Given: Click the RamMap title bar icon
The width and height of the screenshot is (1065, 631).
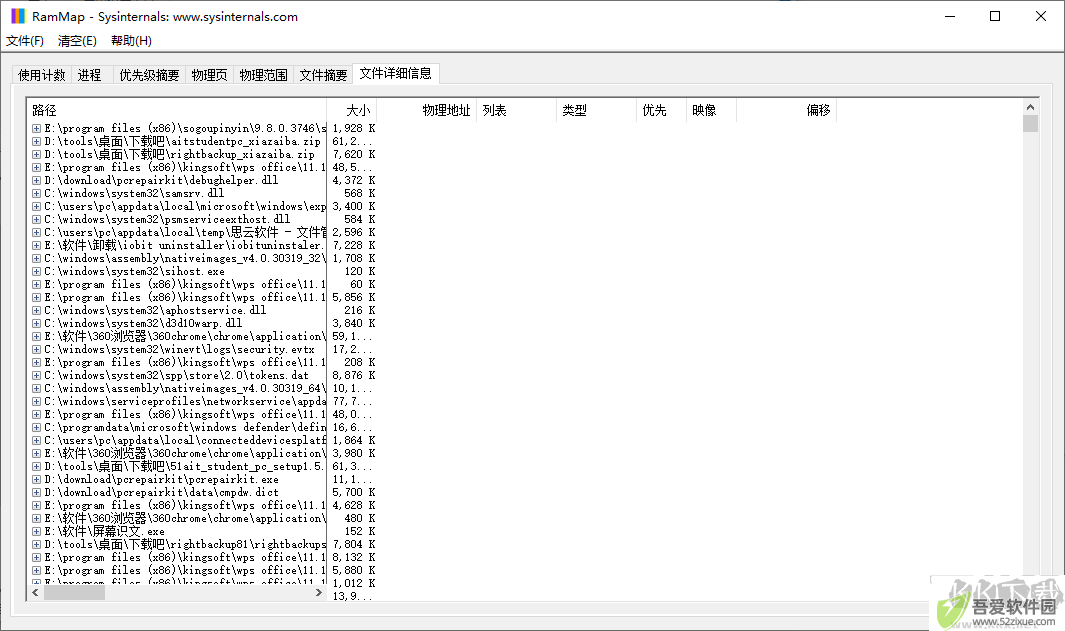Looking at the screenshot, I should point(18,16).
